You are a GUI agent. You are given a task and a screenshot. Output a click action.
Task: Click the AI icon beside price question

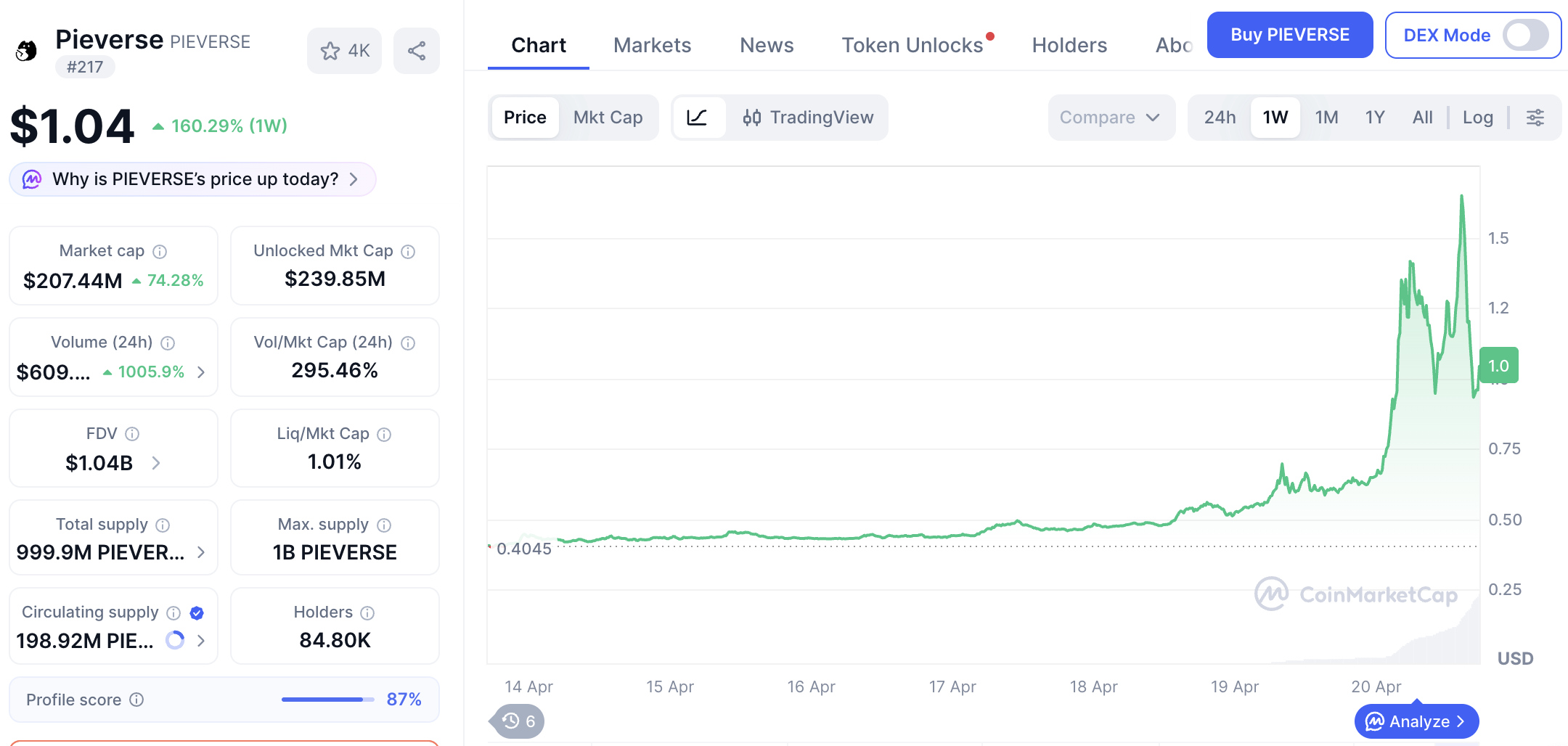tap(32, 179)
